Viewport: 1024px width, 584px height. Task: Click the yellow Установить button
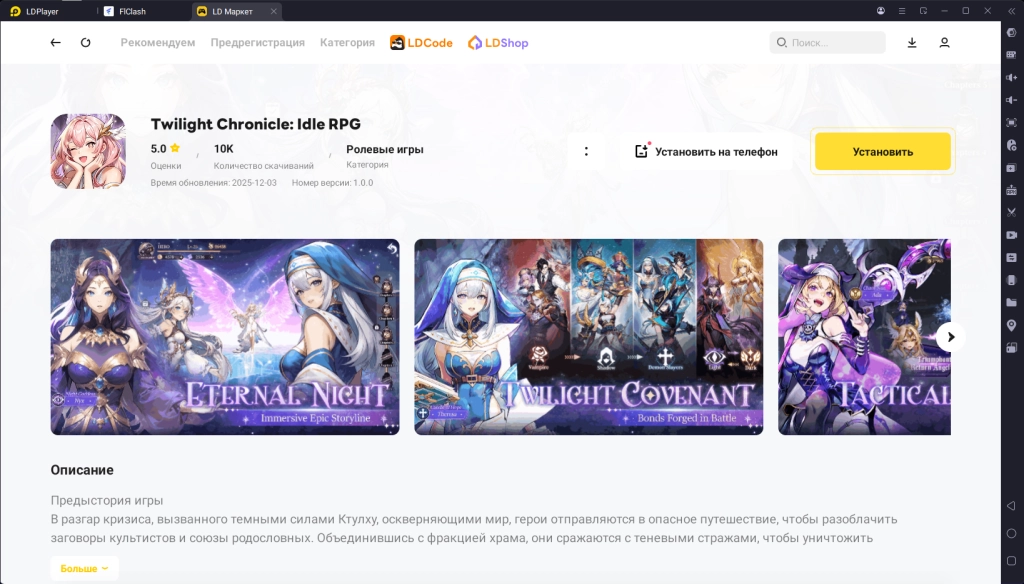pos(882,151)
